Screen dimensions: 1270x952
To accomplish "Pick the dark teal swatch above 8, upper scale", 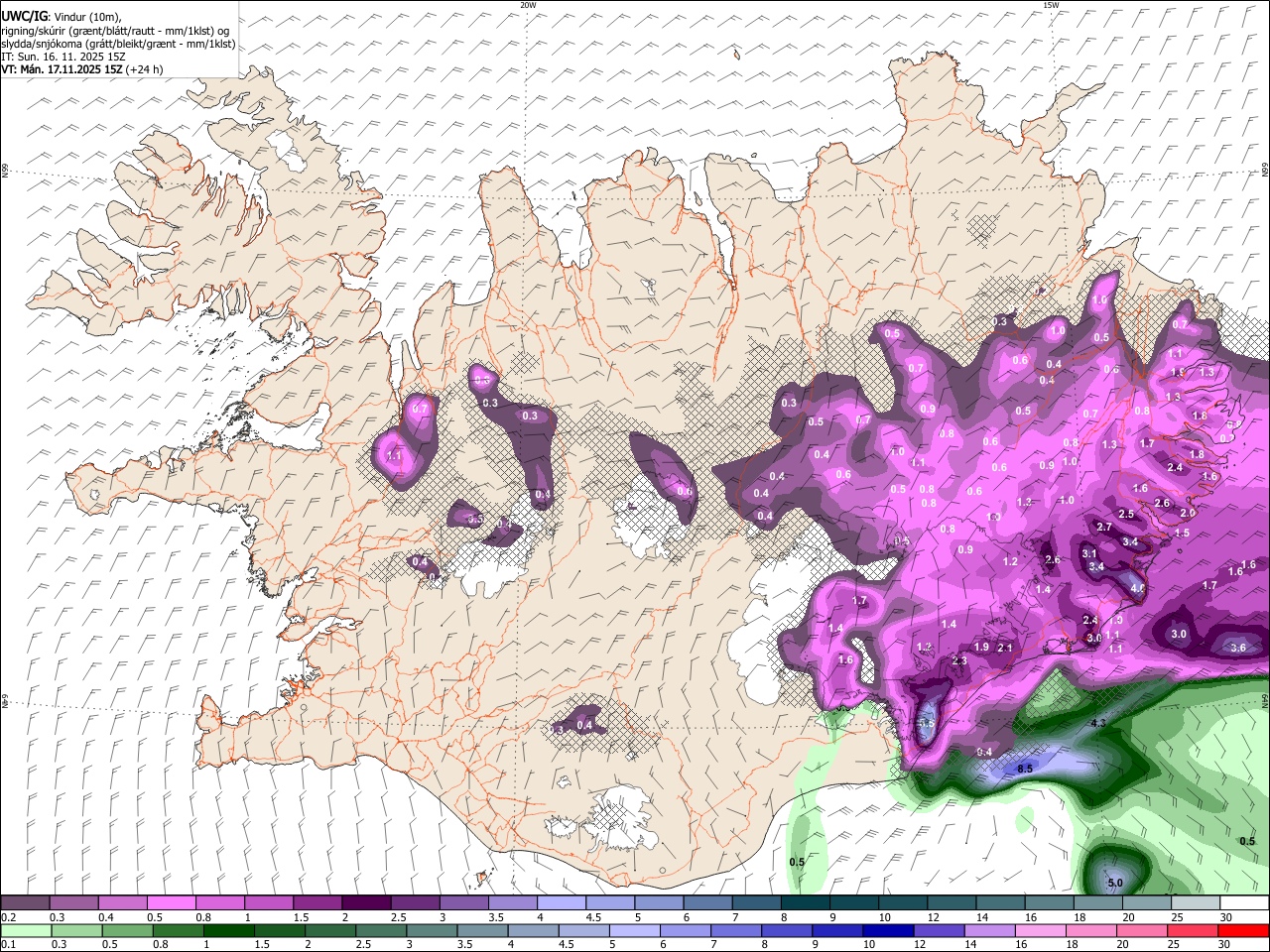I will coord(806,903).
